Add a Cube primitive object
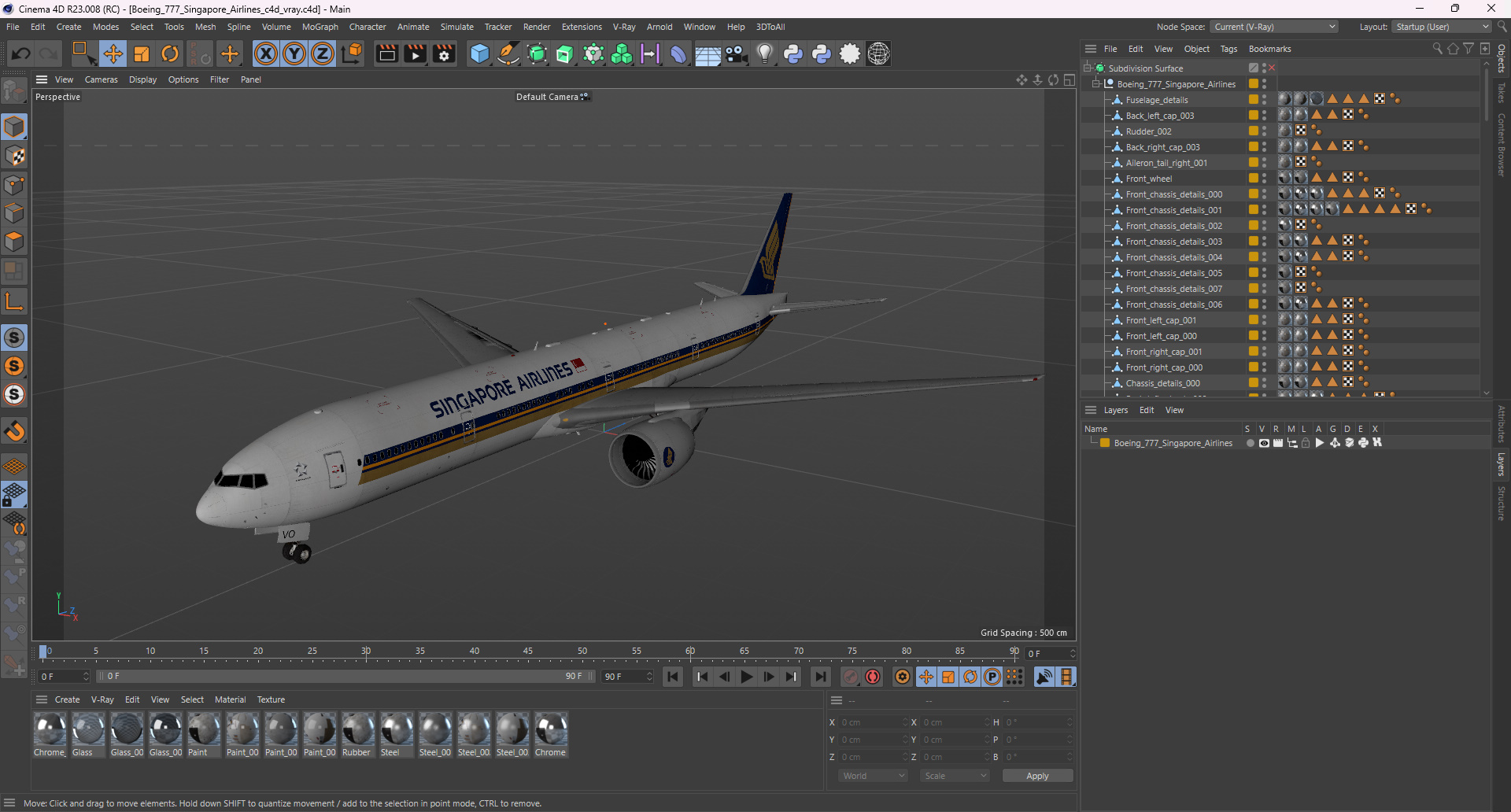This screenshot has height=812, width=1511. pos(479,54)
